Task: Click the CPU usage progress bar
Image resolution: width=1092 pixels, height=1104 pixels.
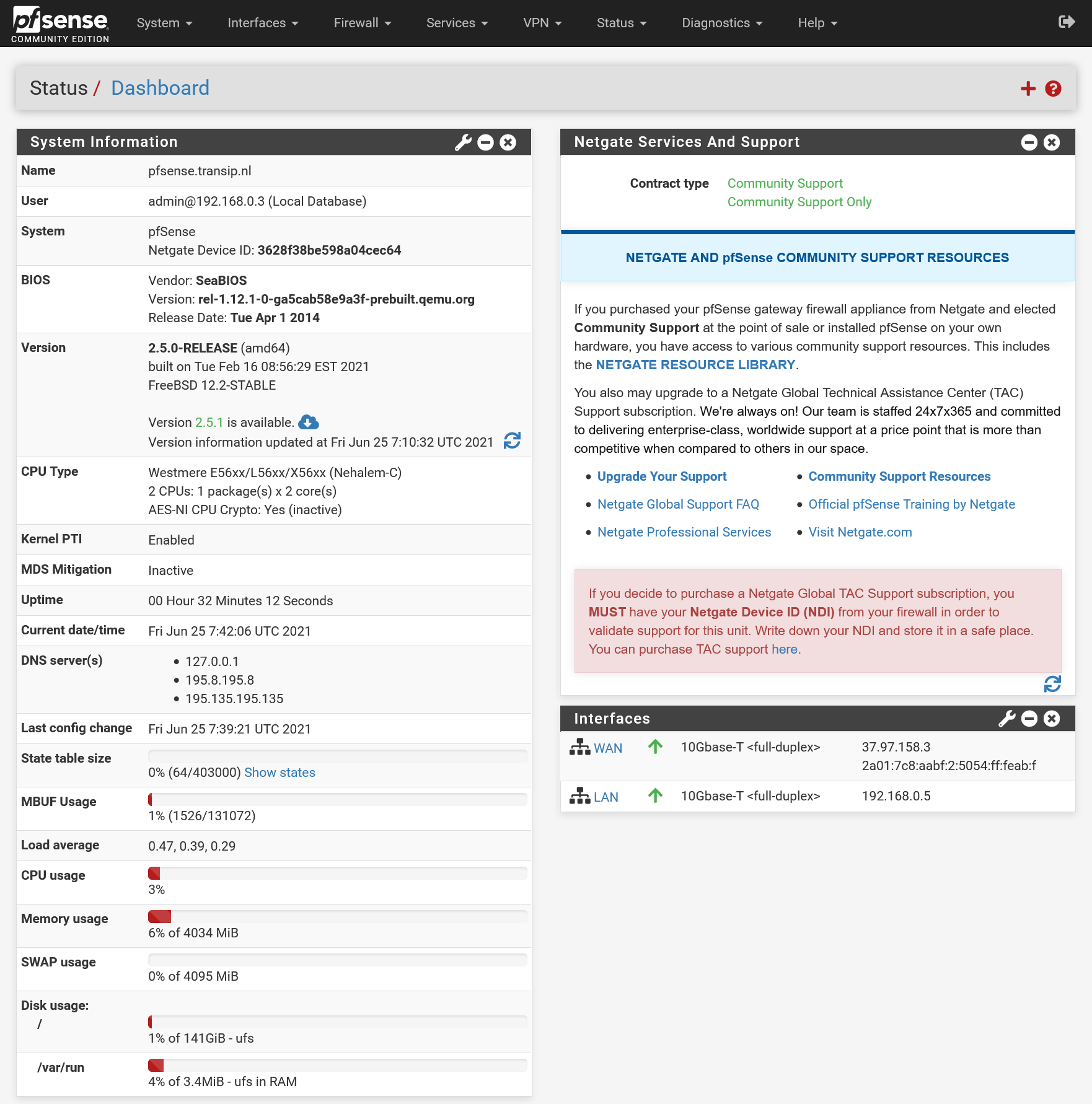Action: (338, 874)
